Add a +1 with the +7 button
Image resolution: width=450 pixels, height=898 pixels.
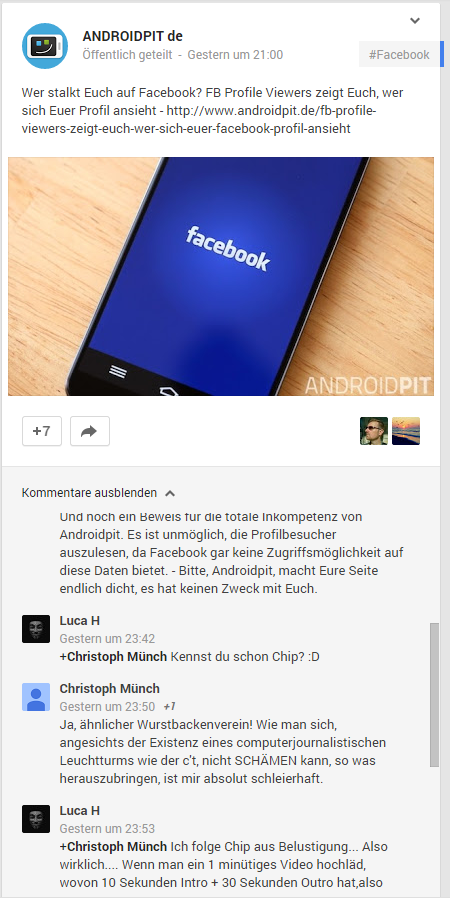[42, 431]
